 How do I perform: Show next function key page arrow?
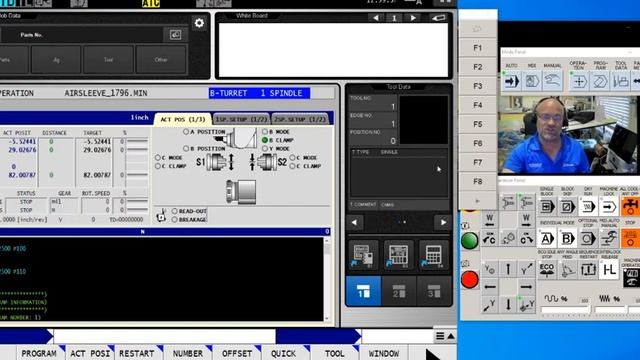(433, 354)
